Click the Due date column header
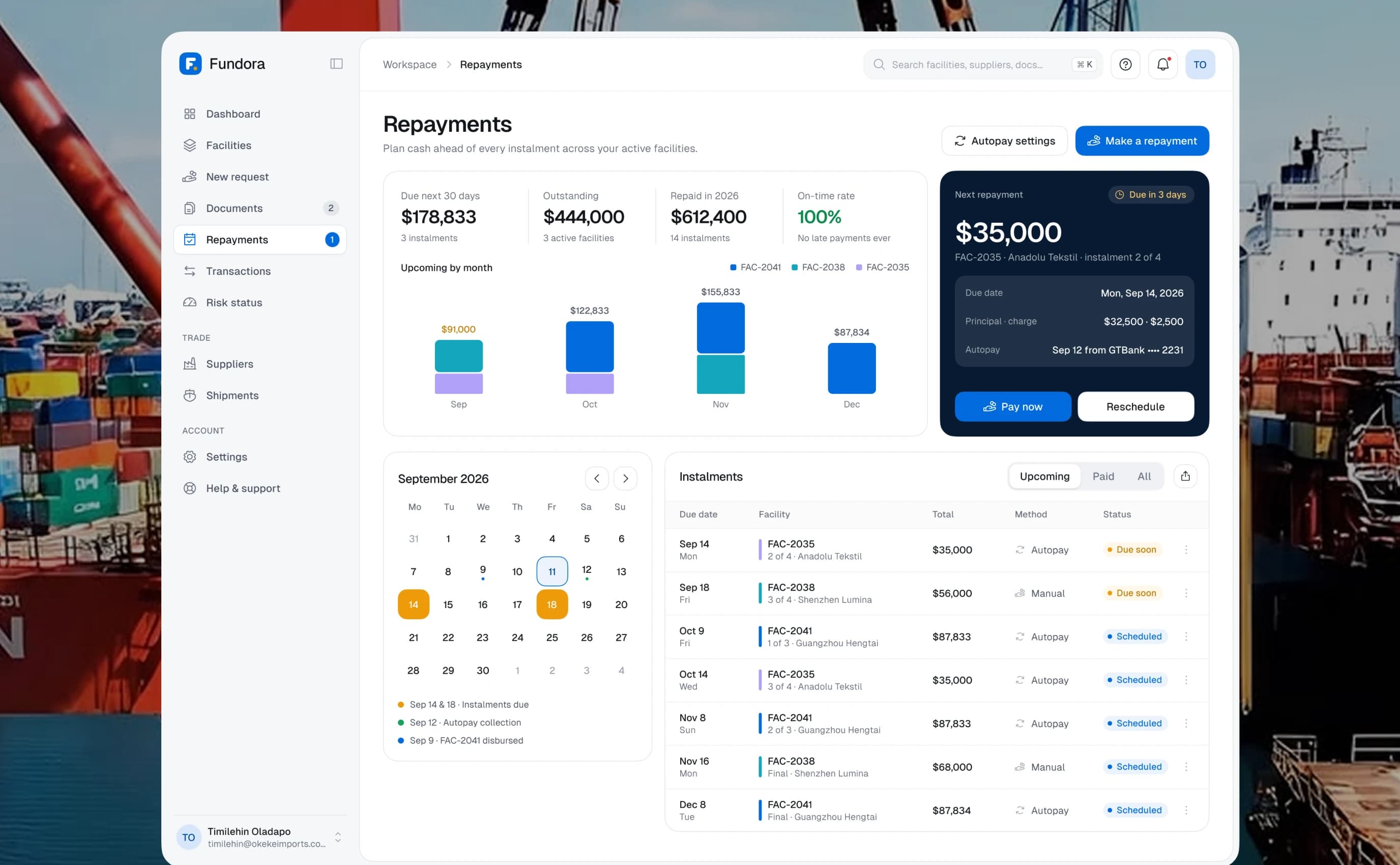1400x865 pixels. click(x=698, y=514)
